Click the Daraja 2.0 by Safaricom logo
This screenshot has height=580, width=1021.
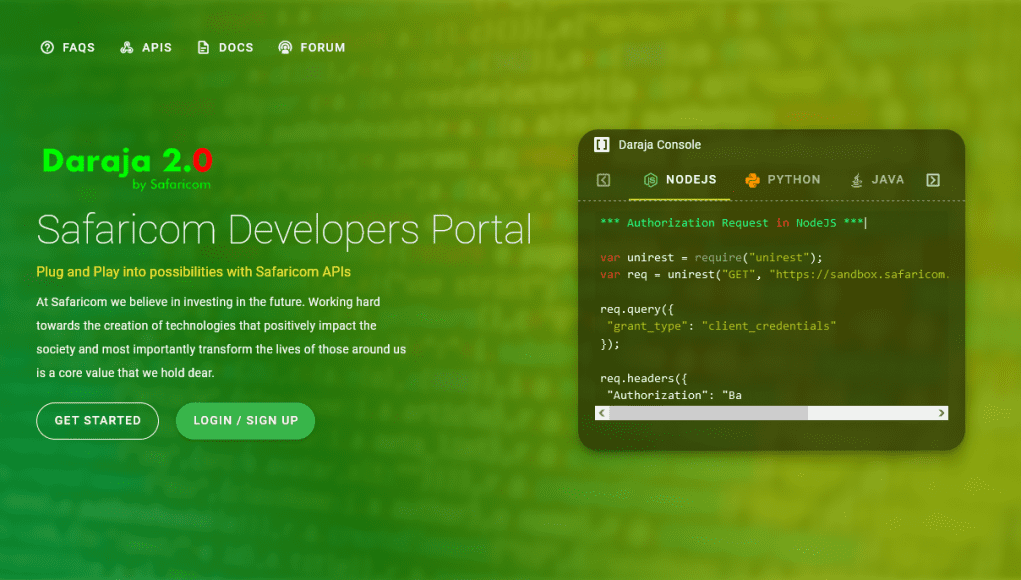(128, 168)
